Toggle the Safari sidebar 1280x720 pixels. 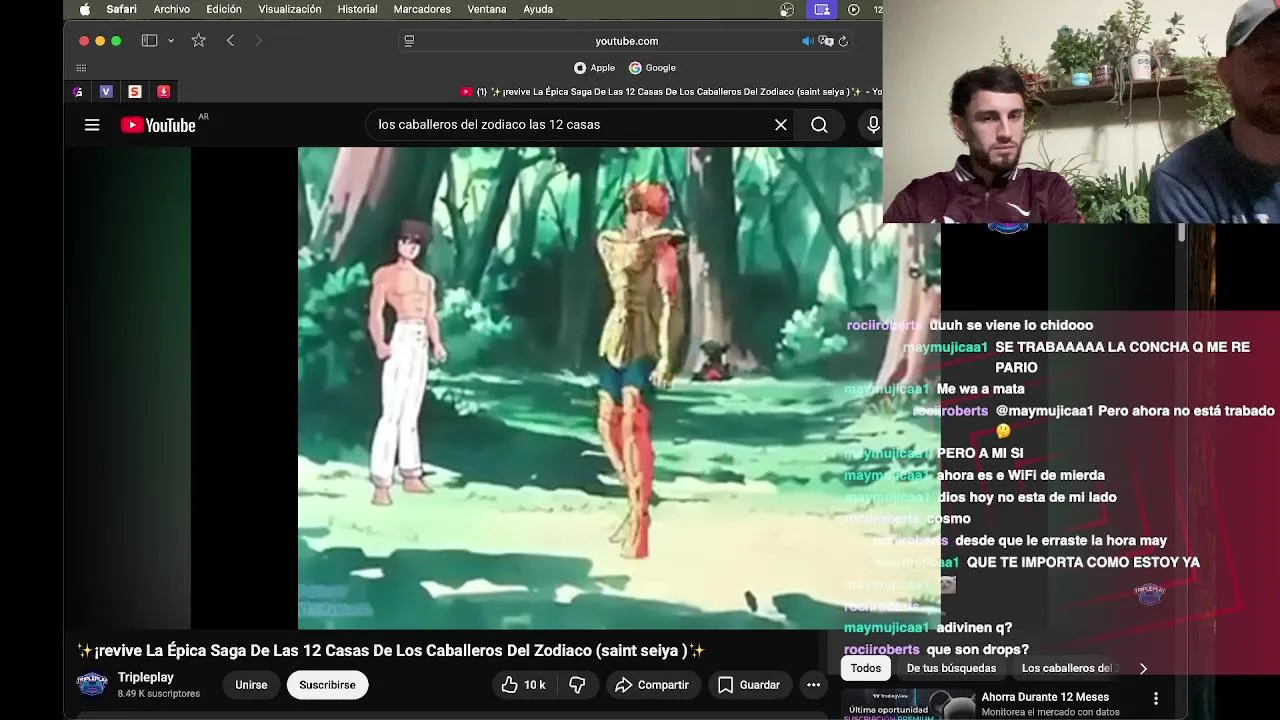[x=149, y=41]
